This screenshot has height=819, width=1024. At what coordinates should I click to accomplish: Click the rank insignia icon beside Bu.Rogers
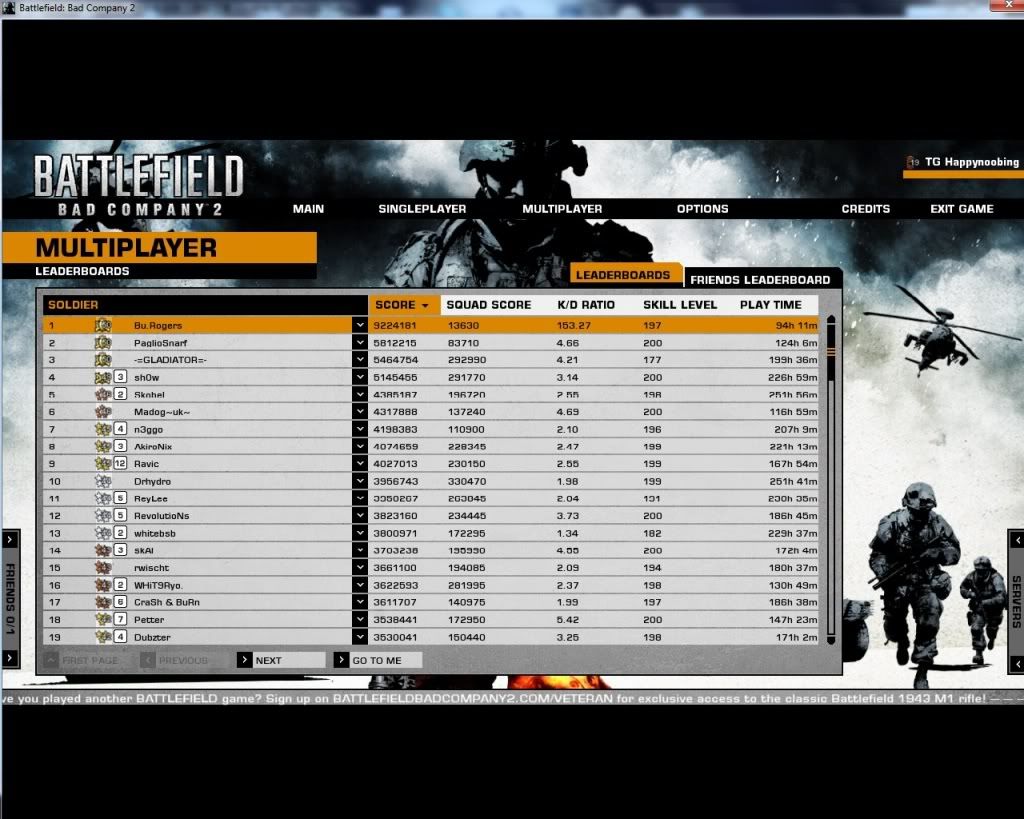click(x=102, y=325)
